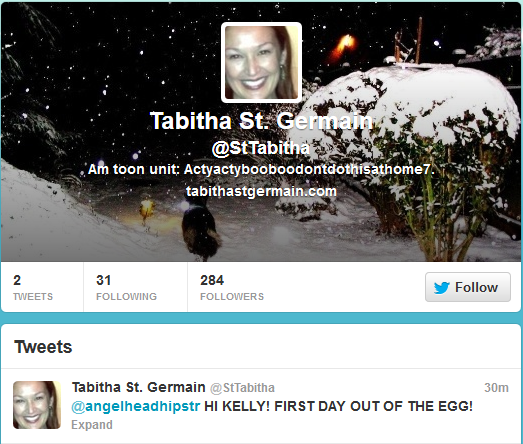Open the @angelheadhipstr mention
Viewport: 523px width, 444px height.
coord(136,406)
